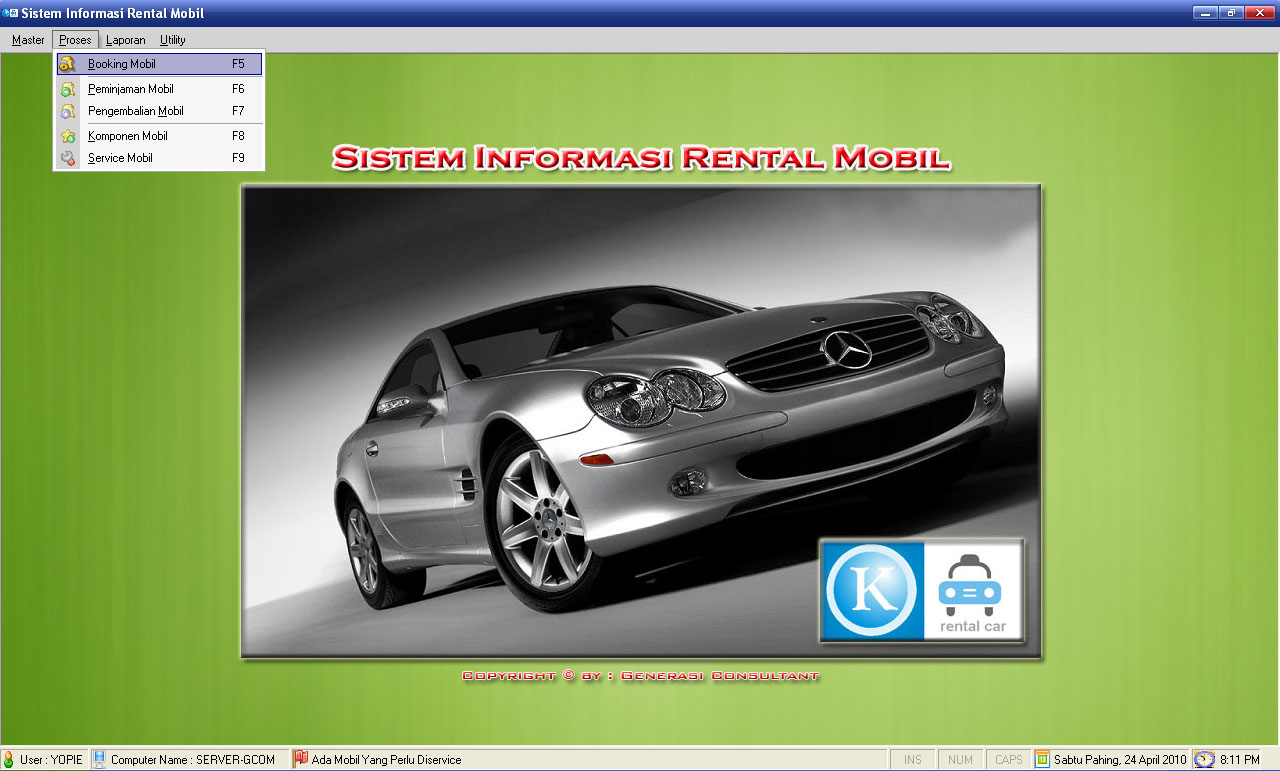Click the computer name icon in status bar
This screenshot has height=771, width=1280.
coord(100,760)
